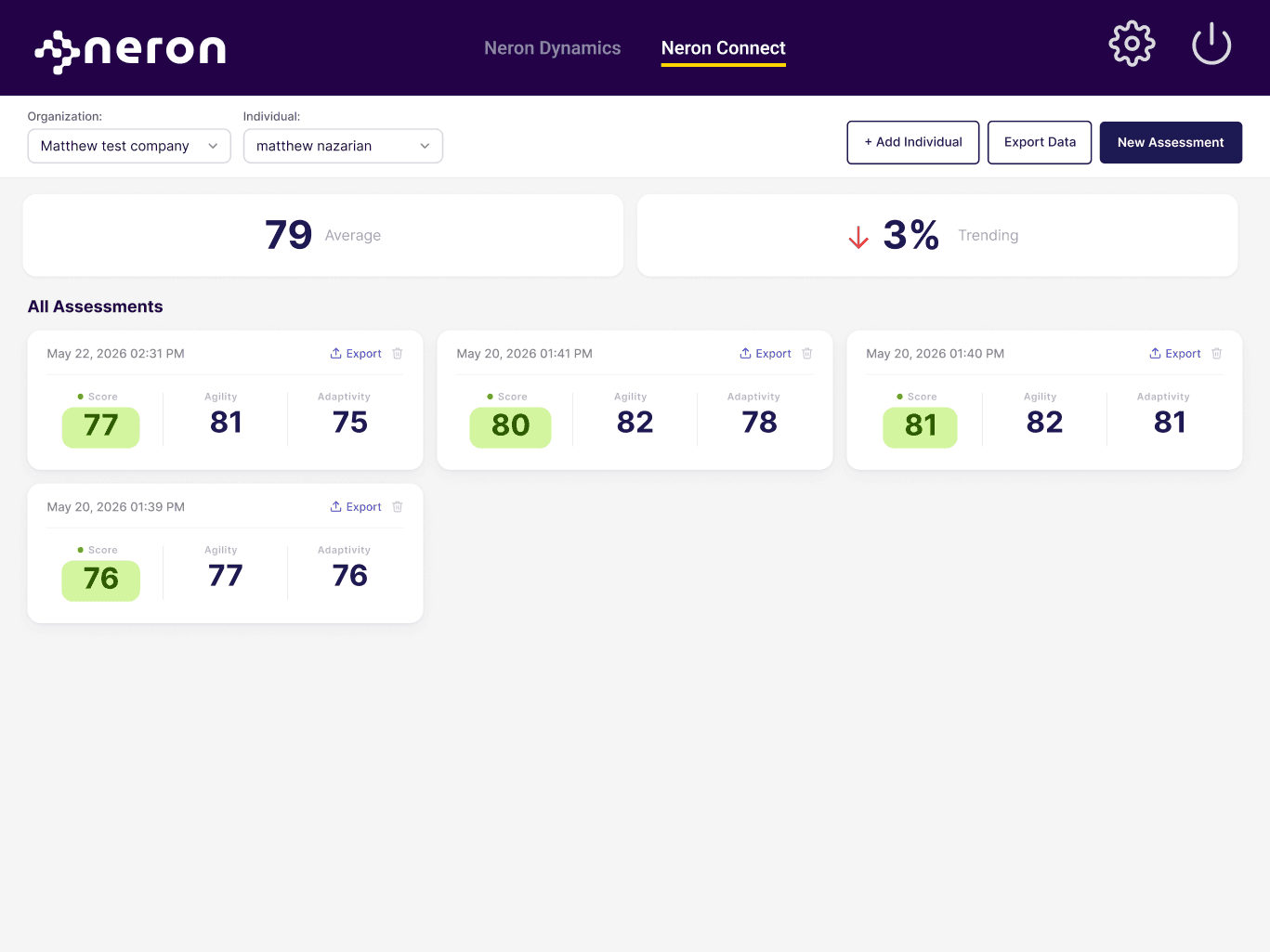This screenshot has width=1270, height=952.
Task: Delete the May 20, 2026 01:40 PM assessment
Action: pos(1217,354)
